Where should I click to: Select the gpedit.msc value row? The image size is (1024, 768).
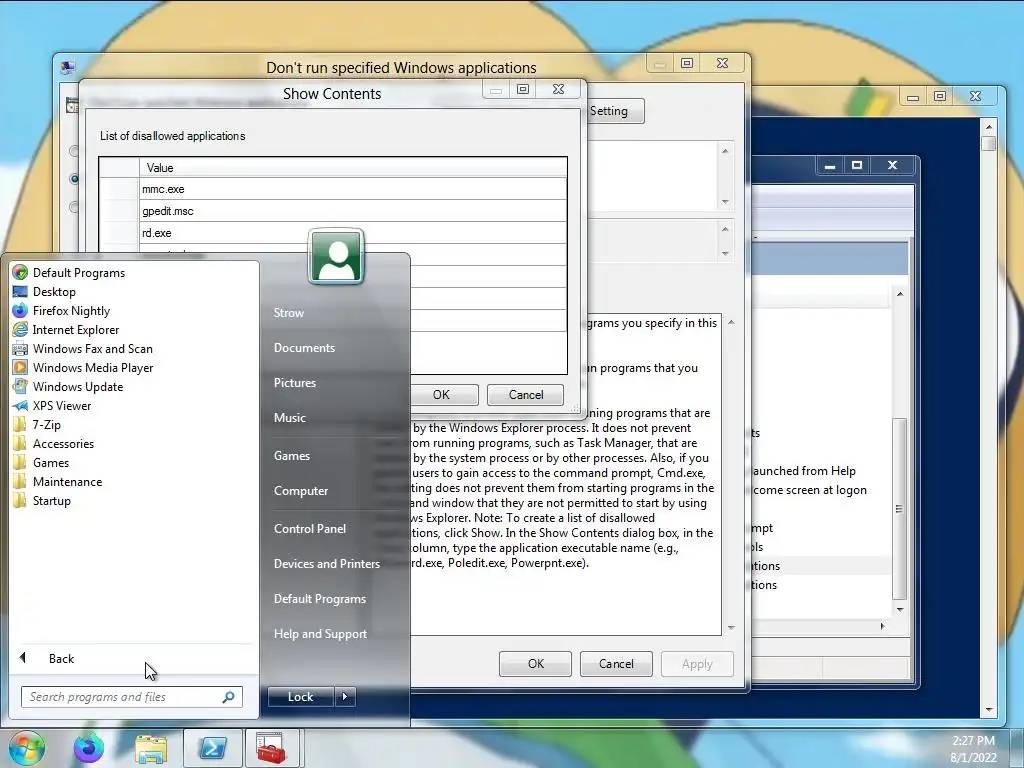[x=353, y=211]
